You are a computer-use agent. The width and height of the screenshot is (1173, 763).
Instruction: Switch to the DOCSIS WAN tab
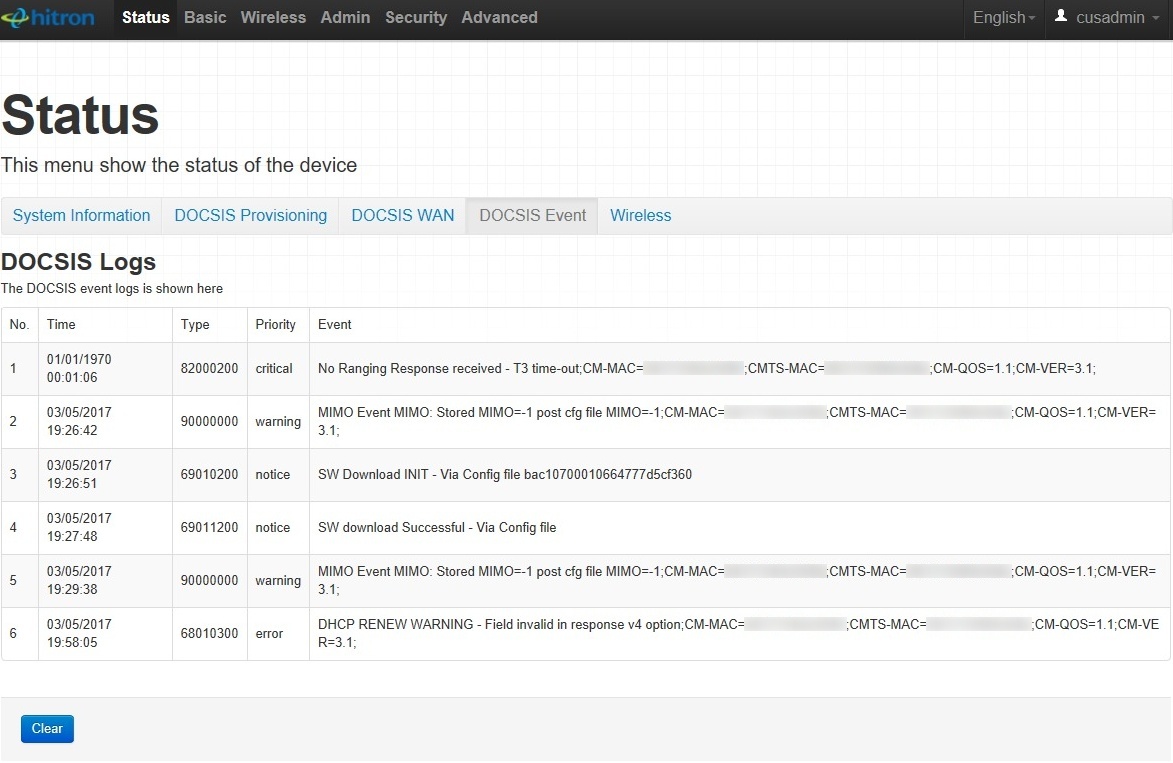pyautogui.click(x=402, y=215)
